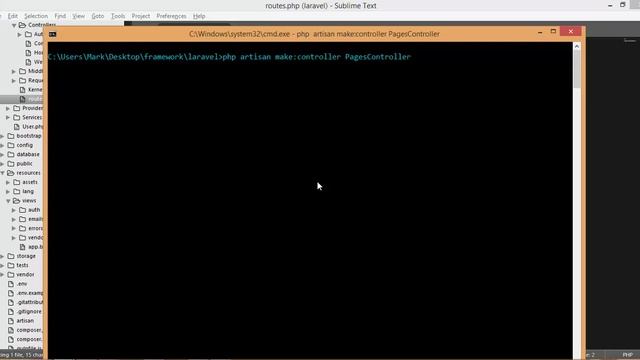Click the cmd.exe window system icon
Screen dimensions: 640x360
[x=53, y=34]
